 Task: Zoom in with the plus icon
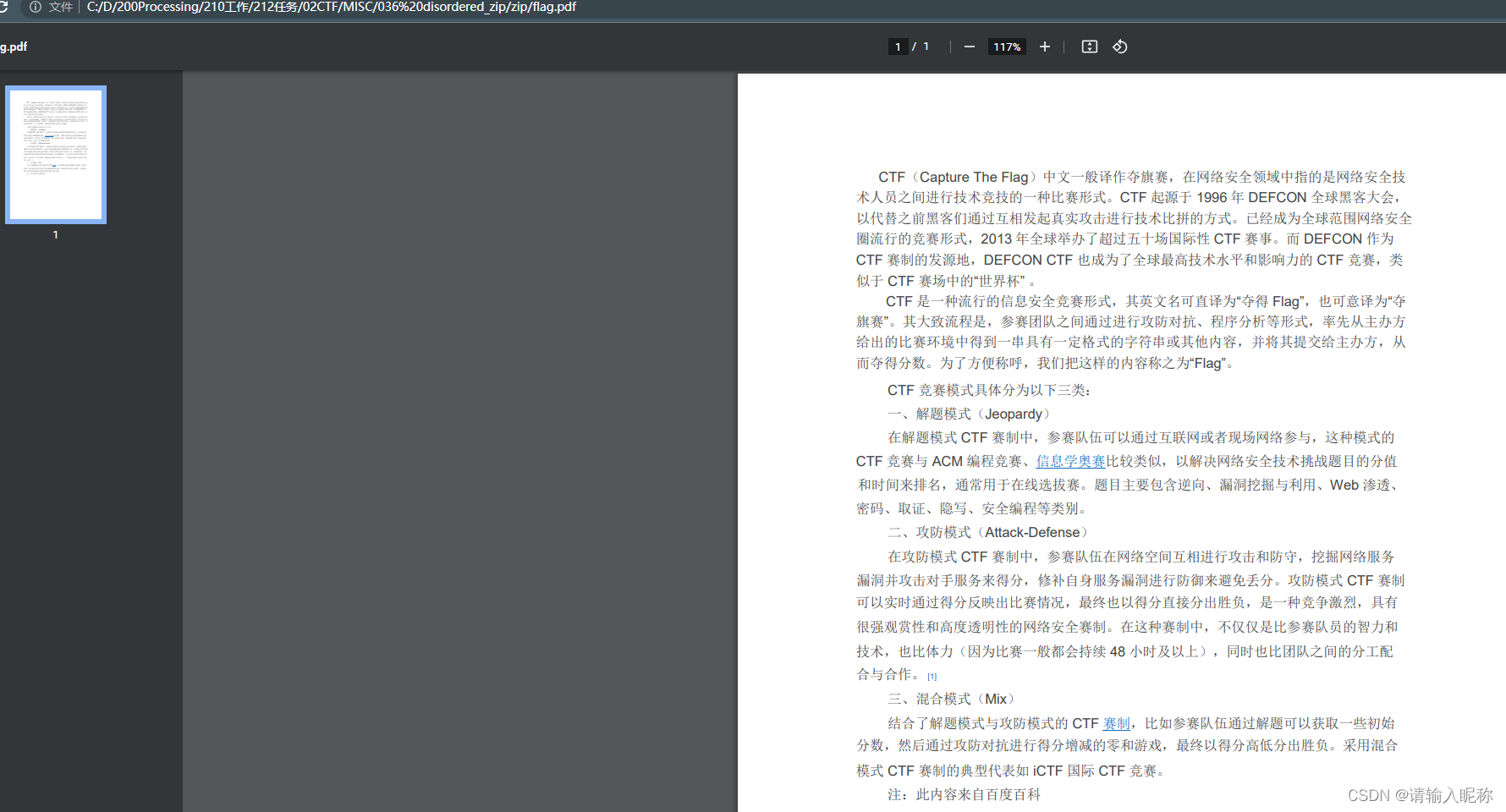click(1045, 47)
